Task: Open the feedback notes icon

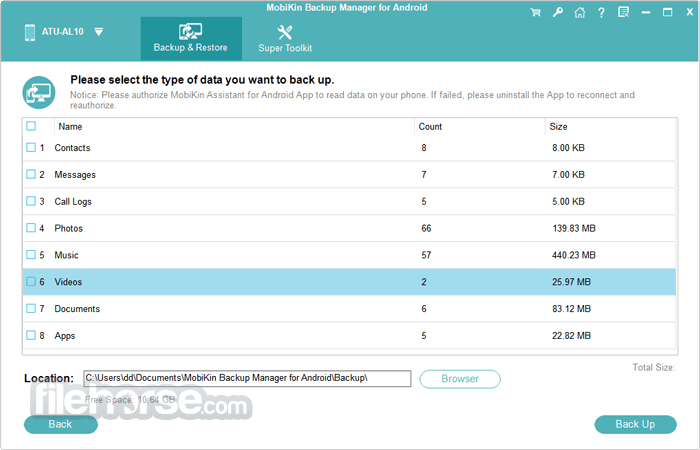Action: [623, 12]
